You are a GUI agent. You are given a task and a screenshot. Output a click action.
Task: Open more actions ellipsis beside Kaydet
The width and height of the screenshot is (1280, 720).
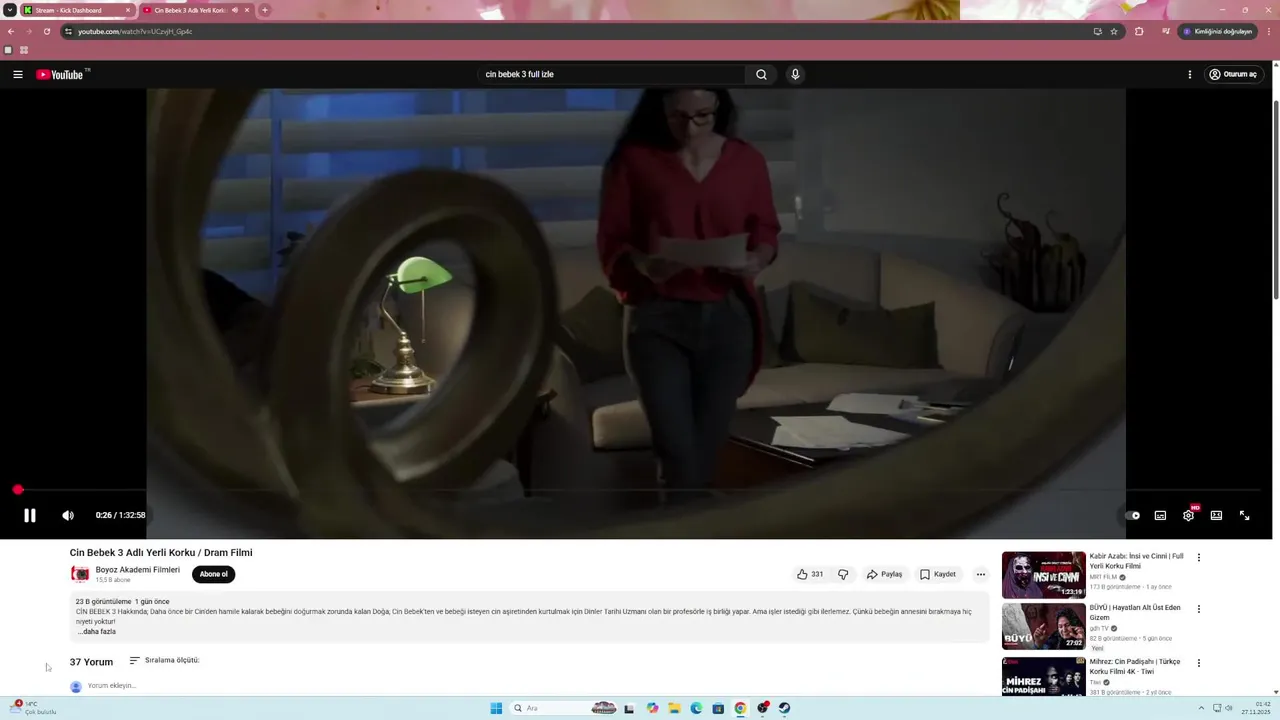tap(981, 574)
